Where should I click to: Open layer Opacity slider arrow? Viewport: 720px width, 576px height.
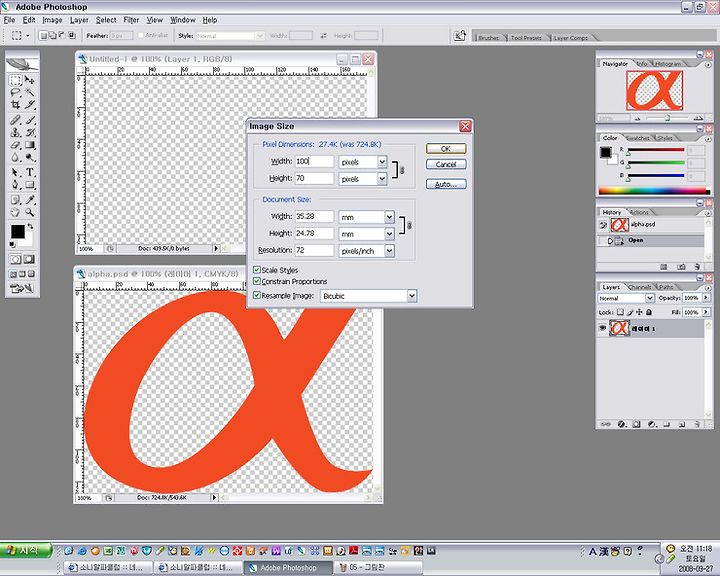[706, 298]
